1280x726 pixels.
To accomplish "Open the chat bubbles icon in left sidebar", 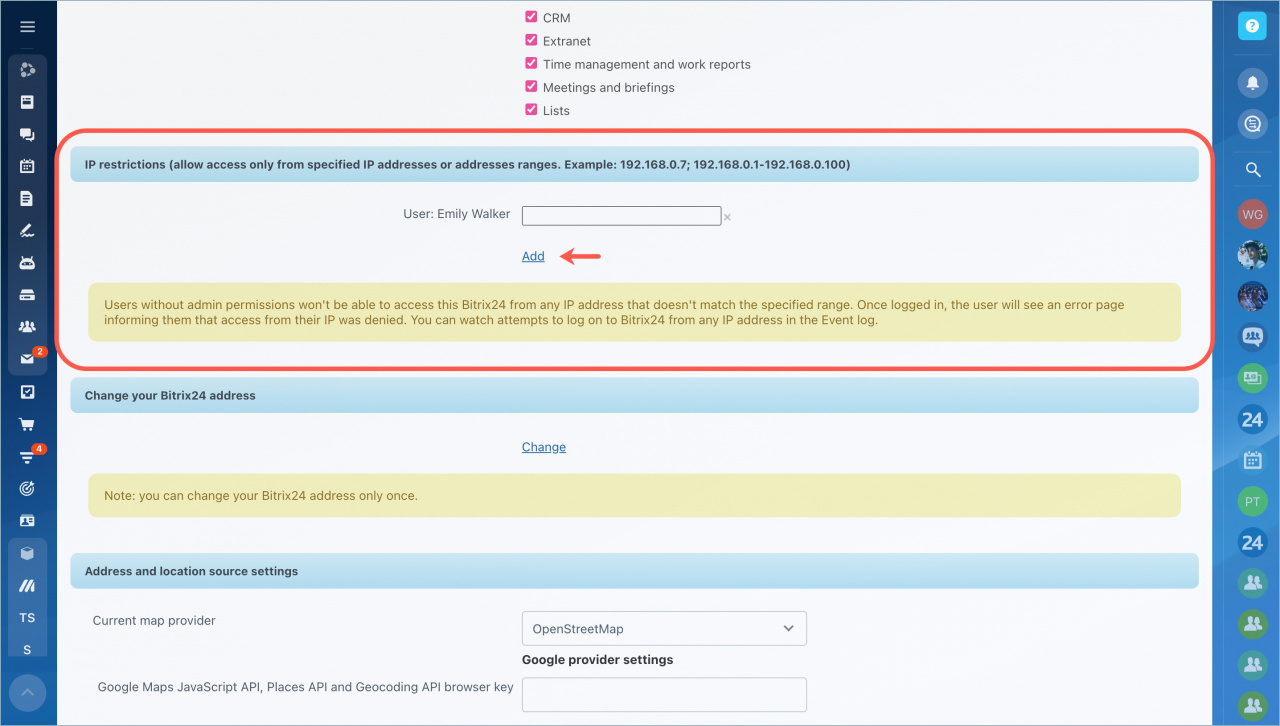I will 27,134.
